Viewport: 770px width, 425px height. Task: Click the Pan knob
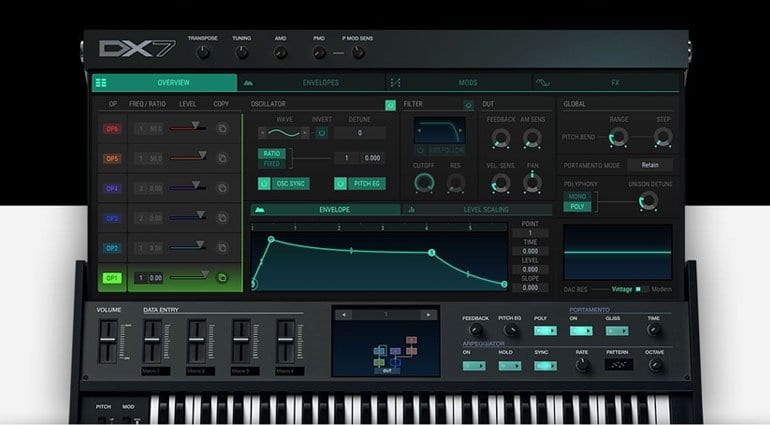(532, 183)
